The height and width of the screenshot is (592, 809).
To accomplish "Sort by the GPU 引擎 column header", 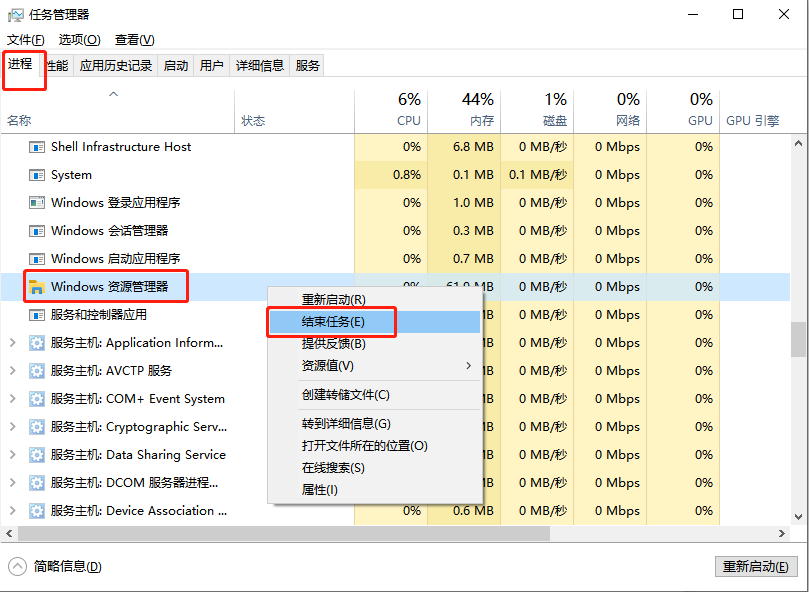I will [x=755, y=111].
